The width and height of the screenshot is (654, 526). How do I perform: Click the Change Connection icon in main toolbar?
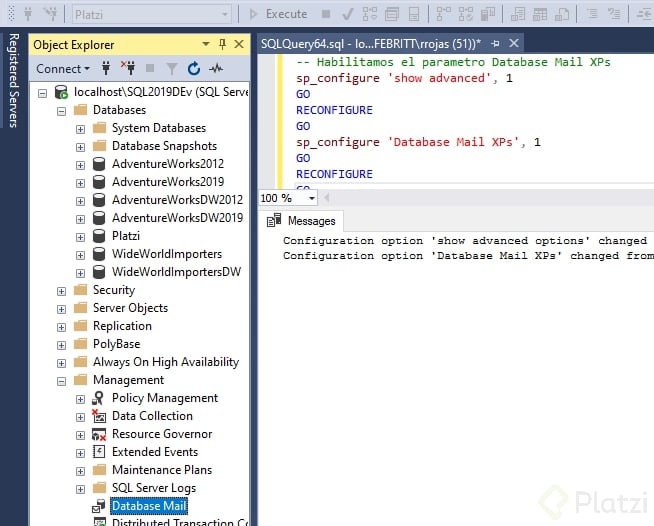pos(51,14)
